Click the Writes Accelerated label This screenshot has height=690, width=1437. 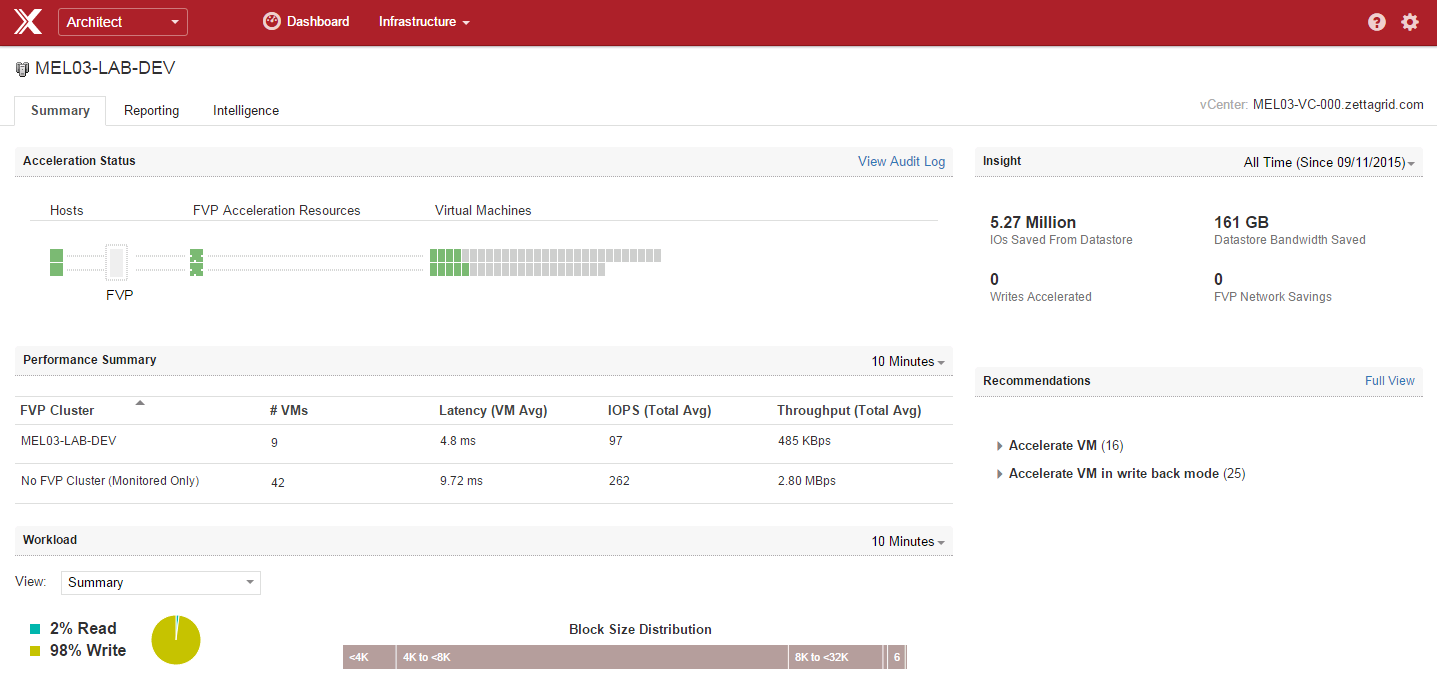[1041, 297]
